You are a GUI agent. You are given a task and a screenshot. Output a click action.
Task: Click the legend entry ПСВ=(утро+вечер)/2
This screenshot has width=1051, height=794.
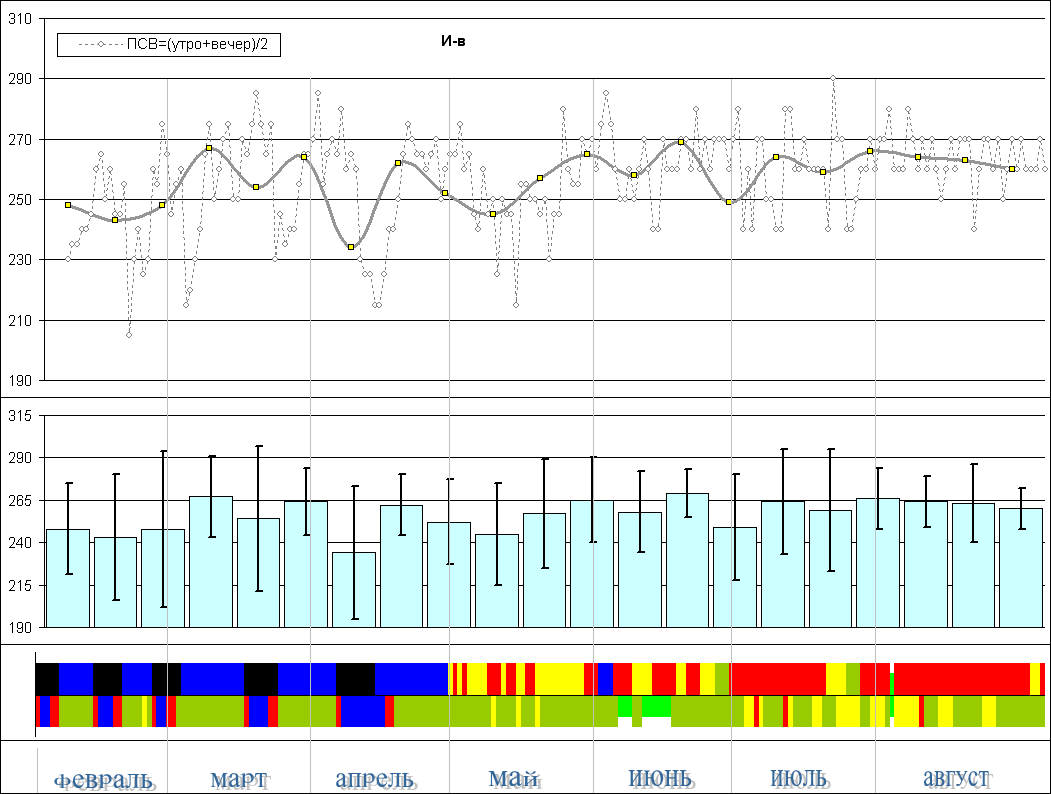pos(168,45)
